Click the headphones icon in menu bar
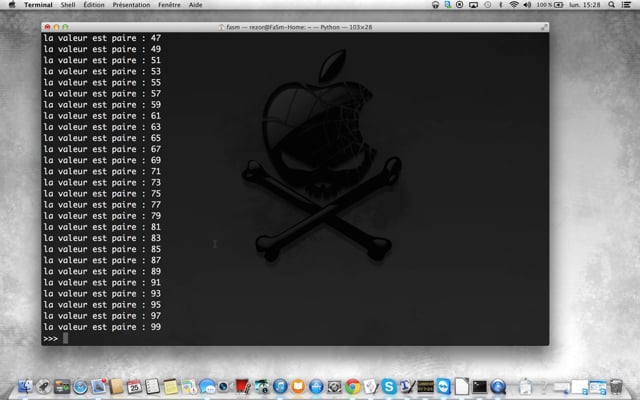Viewport: 640px width, 400px height. [435, 5]
